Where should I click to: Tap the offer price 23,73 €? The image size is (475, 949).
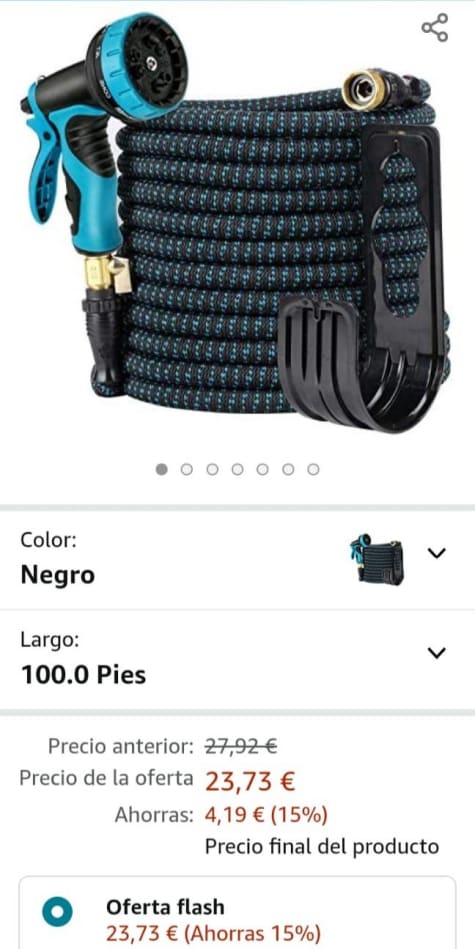tap(251, 781)
